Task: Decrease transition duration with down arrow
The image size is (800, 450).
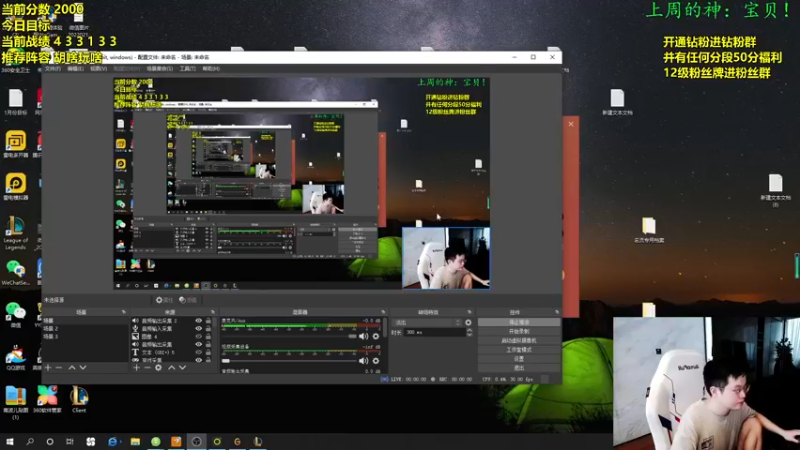Action: click(x=469, y=334)
